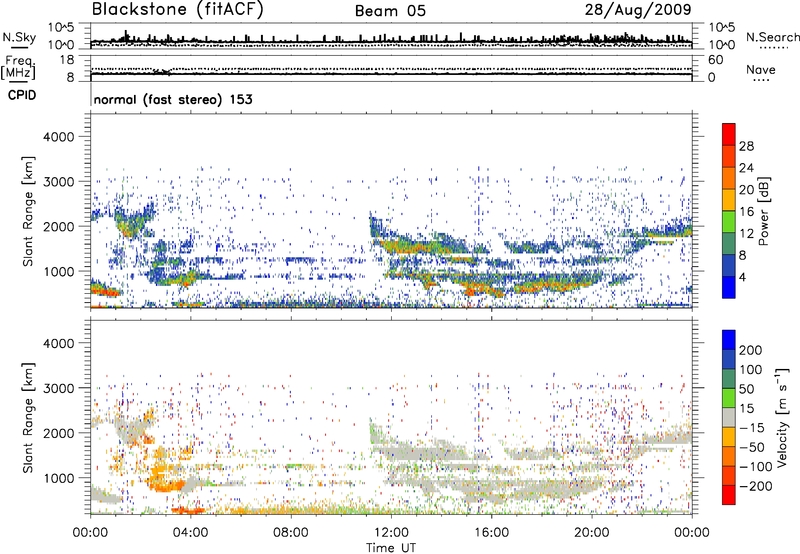The width and height of the screenshot is (800, 554).
Task: Click the '16:00' time axis tick
Action: (492, 533)
